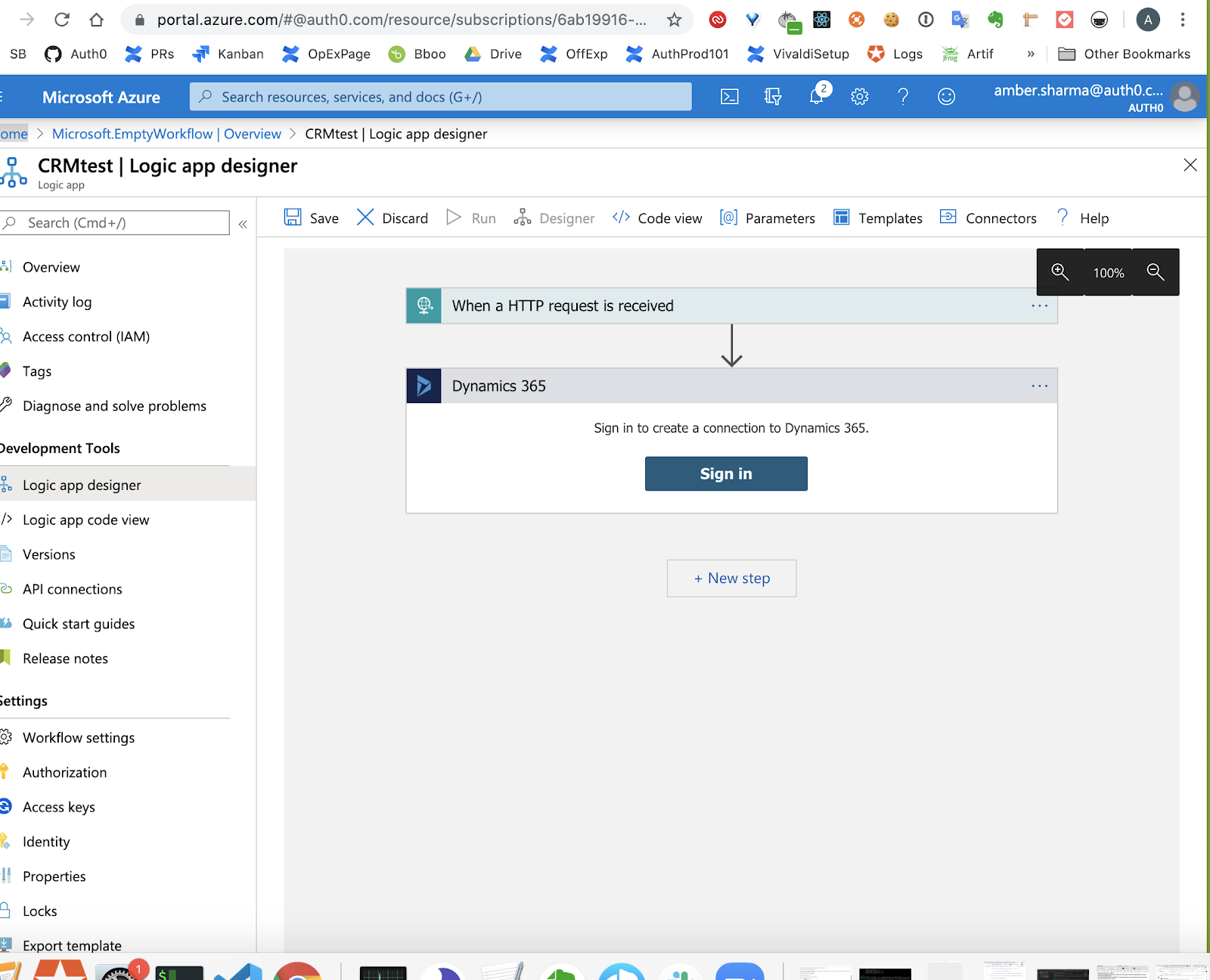This screenshot has height=980, width=1210.
Task: Show more bookmarks with the chevron
Action: 1031,54
